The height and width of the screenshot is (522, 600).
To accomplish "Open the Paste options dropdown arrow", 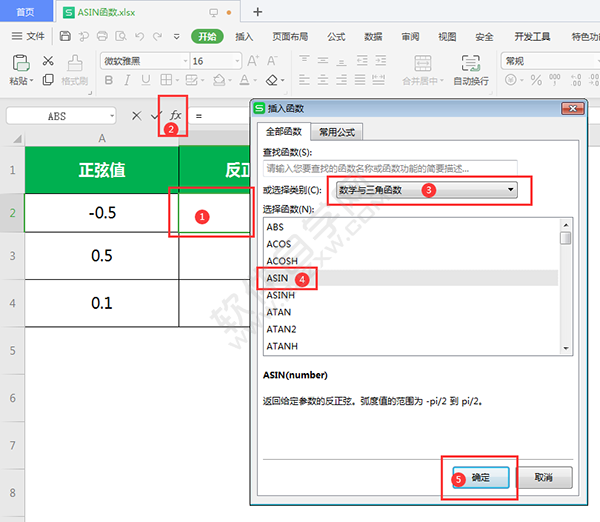I will 31,81.
